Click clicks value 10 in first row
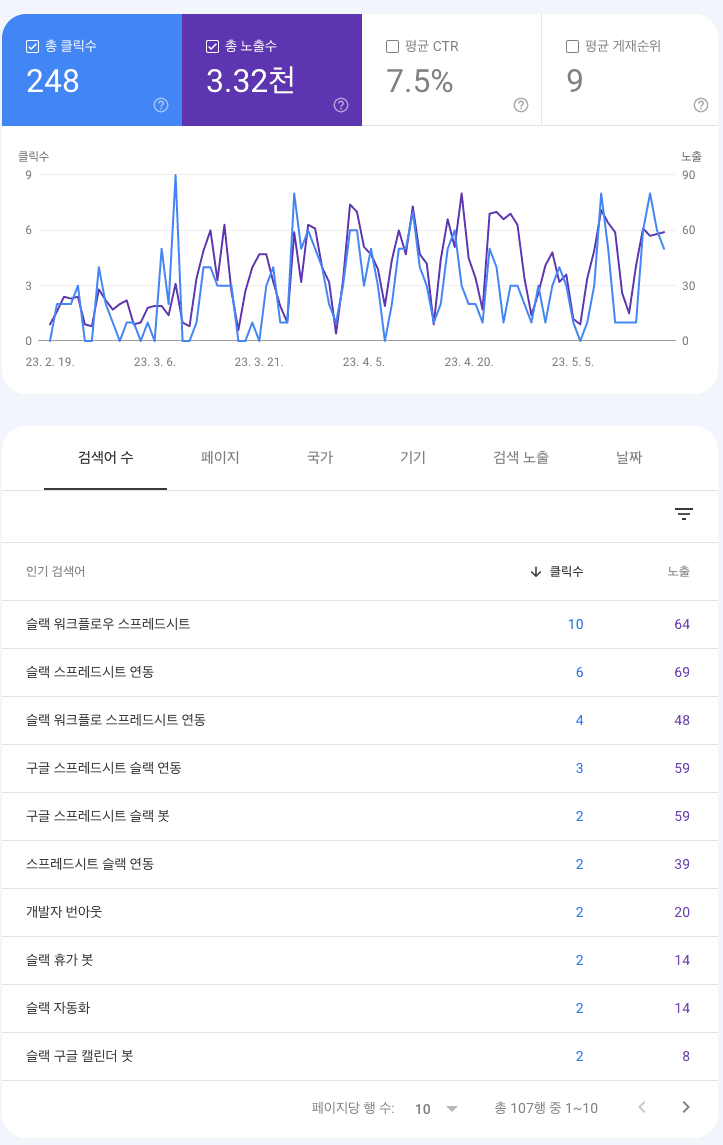 coord(575,624)
